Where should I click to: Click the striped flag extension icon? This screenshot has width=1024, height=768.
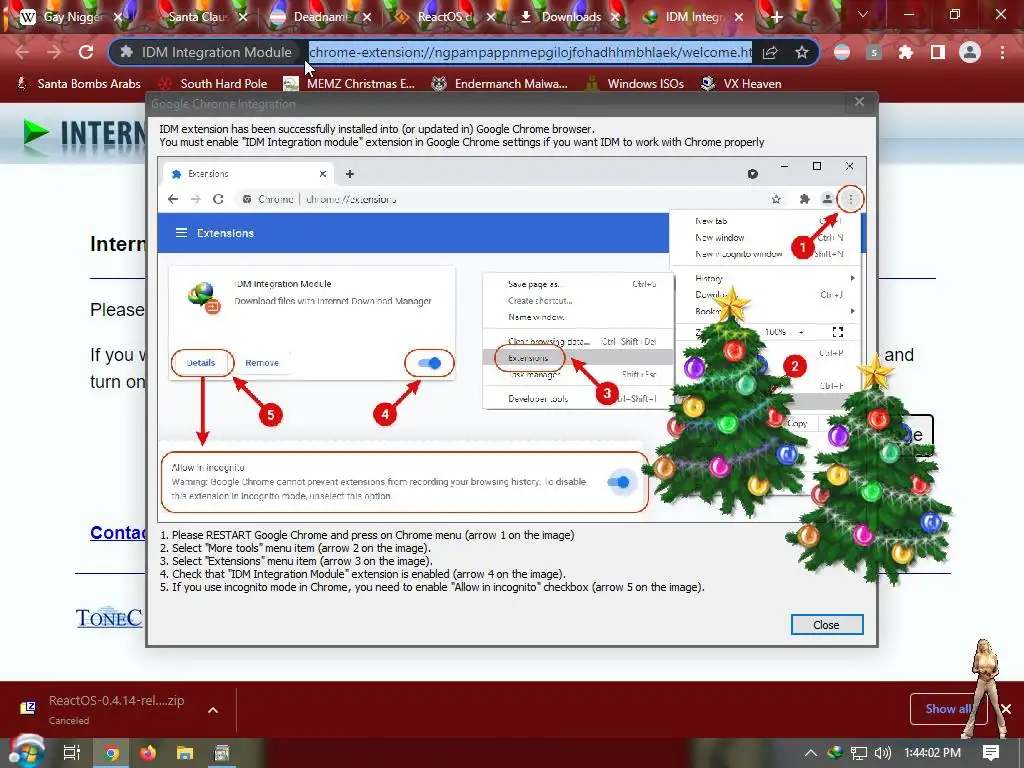point(842,52)
